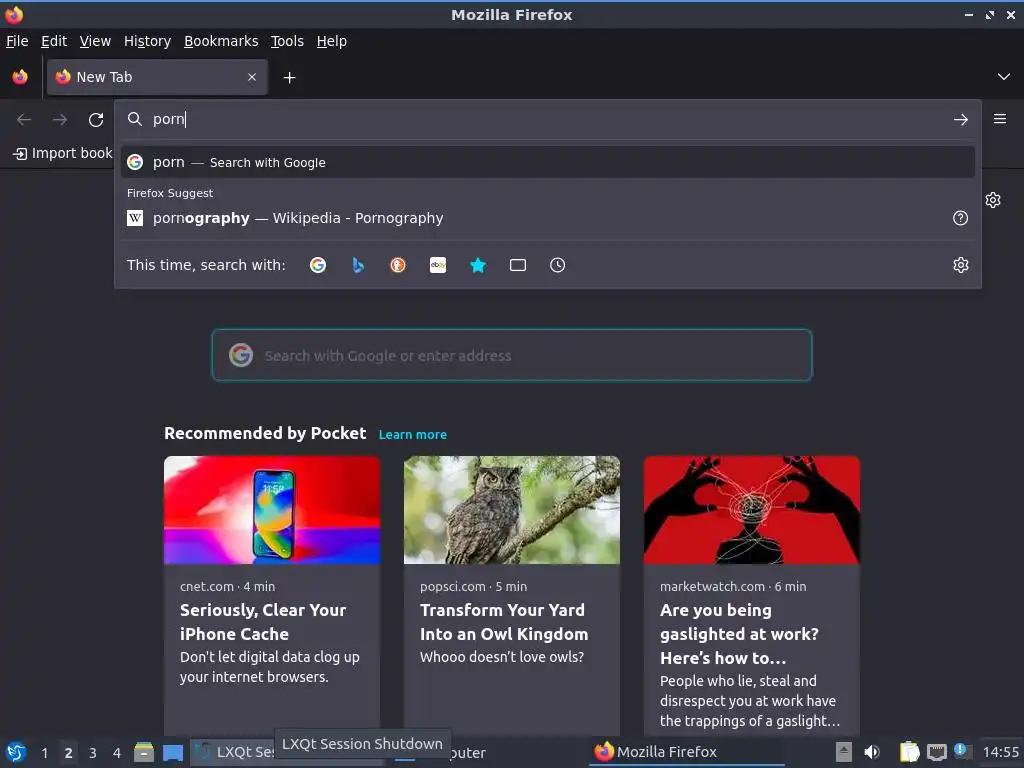Open 'Transform Your Yard Into an Owl Kingdom'
This screenshot has width=1024, height=768.
[x=504, y=622]
